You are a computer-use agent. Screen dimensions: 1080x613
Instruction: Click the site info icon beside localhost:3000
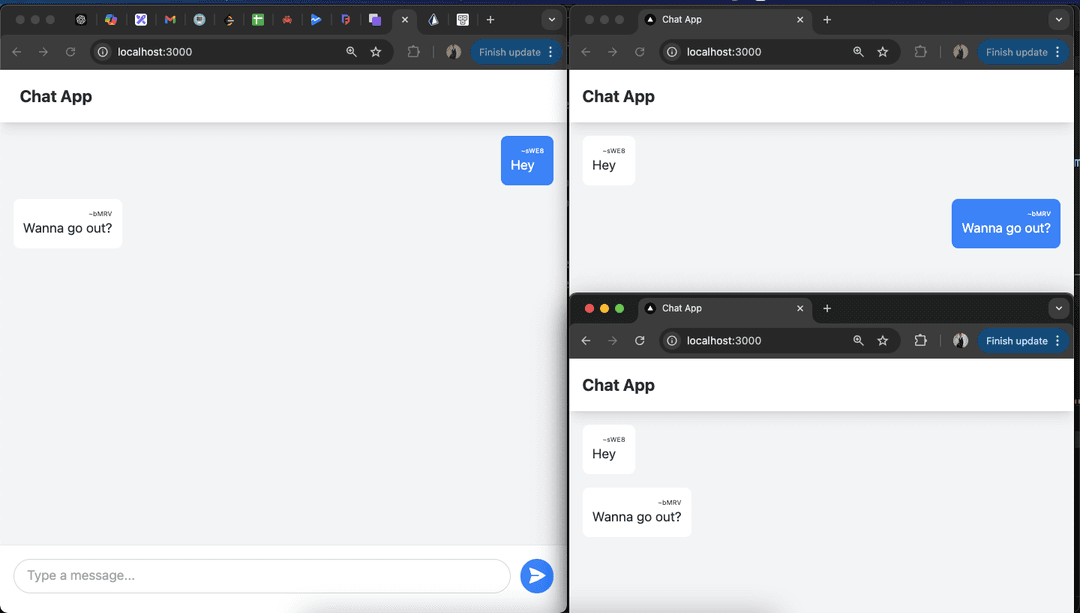[x=100, y=51]
